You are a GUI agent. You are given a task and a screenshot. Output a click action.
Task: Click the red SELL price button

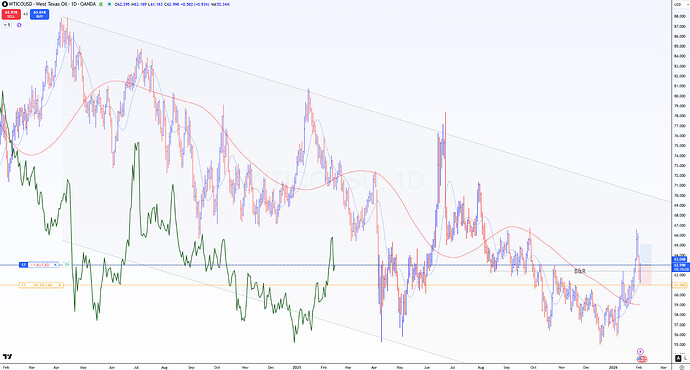(11, 14)
